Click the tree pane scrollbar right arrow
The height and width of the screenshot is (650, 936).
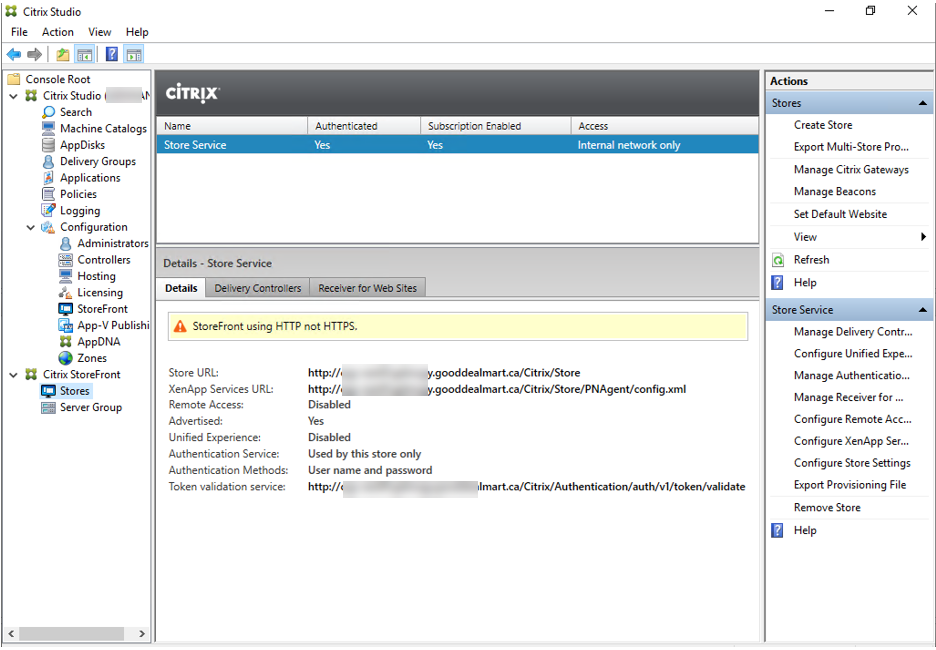click(x=141, y=633)
